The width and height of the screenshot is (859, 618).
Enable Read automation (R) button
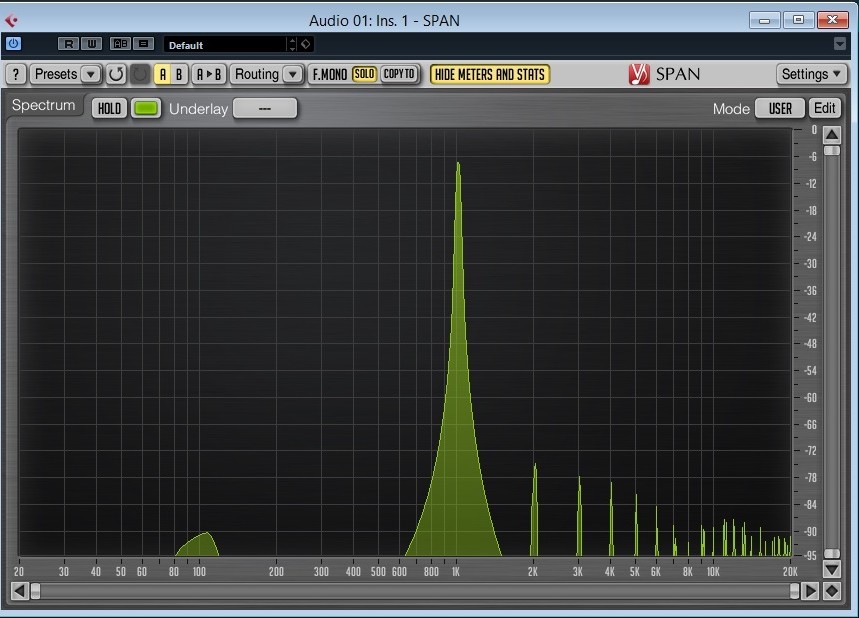pos(68,44)
